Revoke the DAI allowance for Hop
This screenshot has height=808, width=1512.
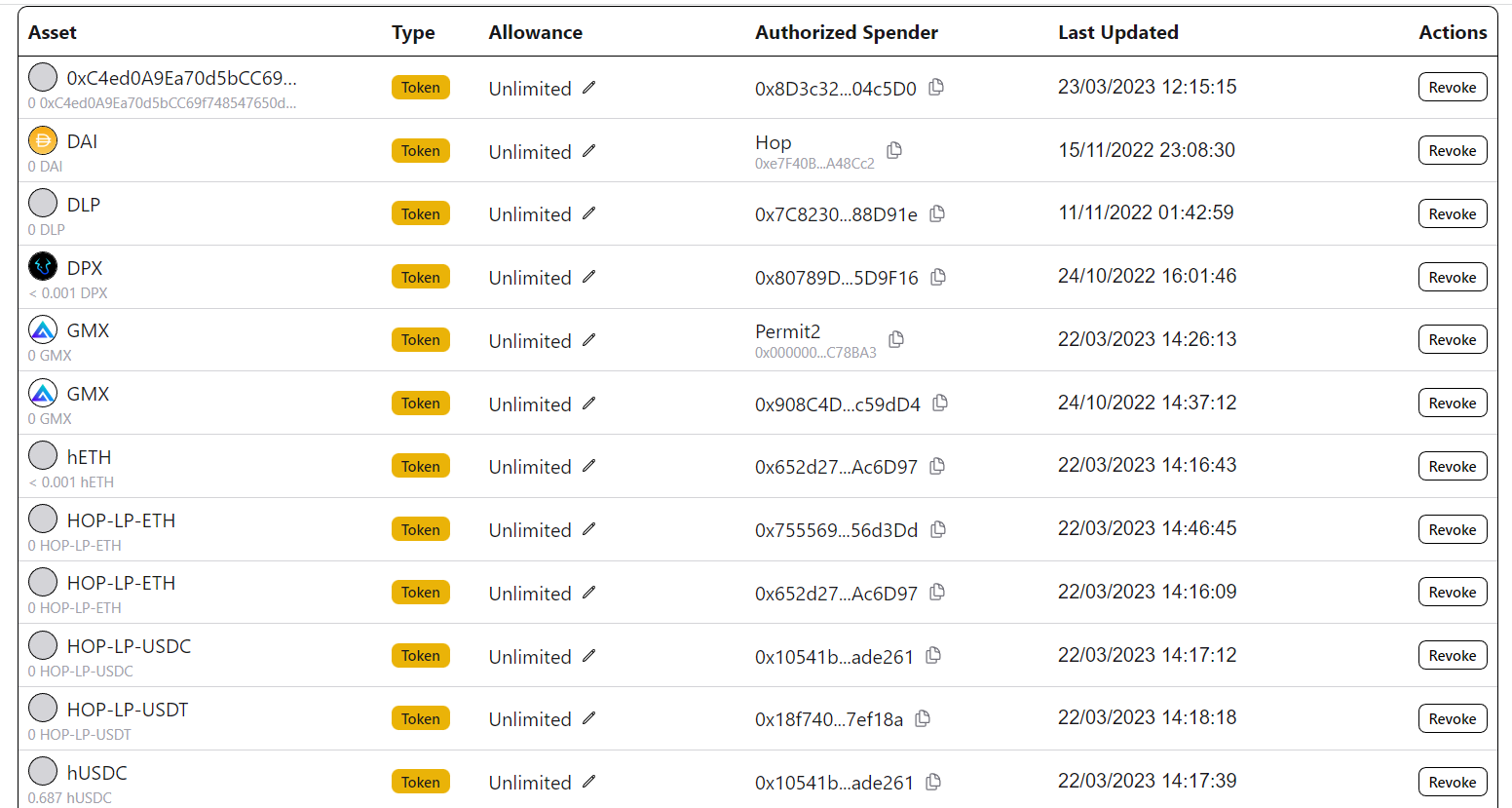tap(1452, 150)
